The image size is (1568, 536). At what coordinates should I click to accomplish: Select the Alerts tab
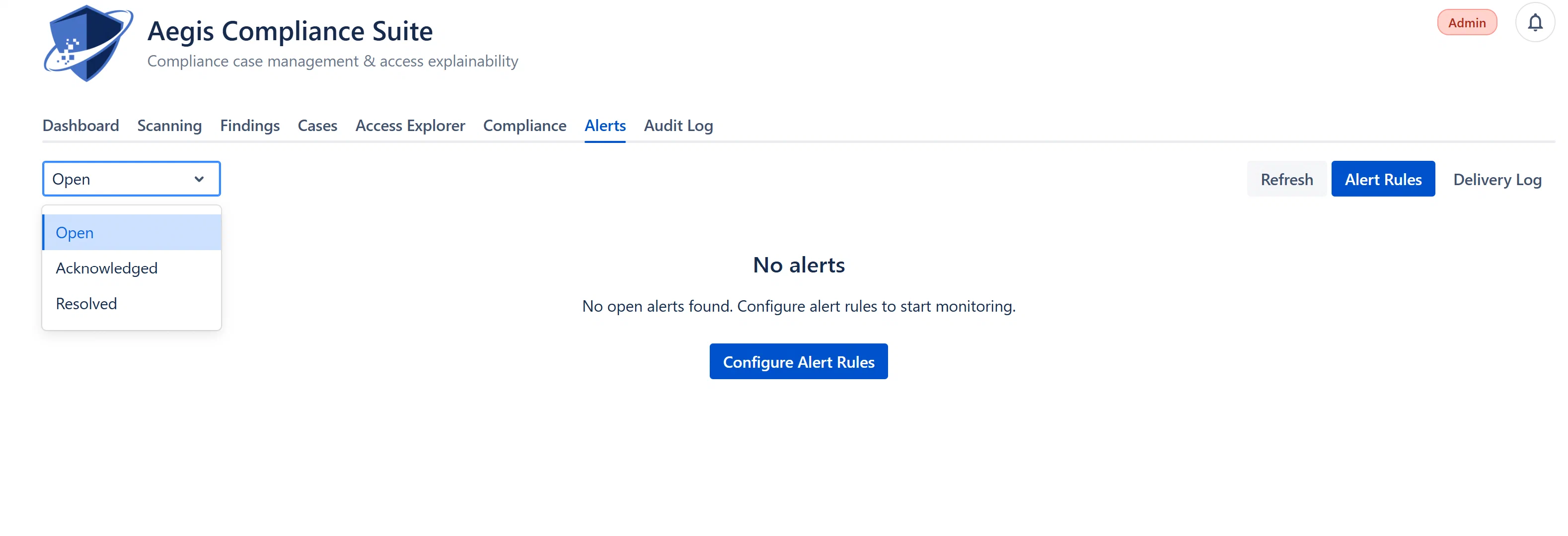click(x=605, y=126)
